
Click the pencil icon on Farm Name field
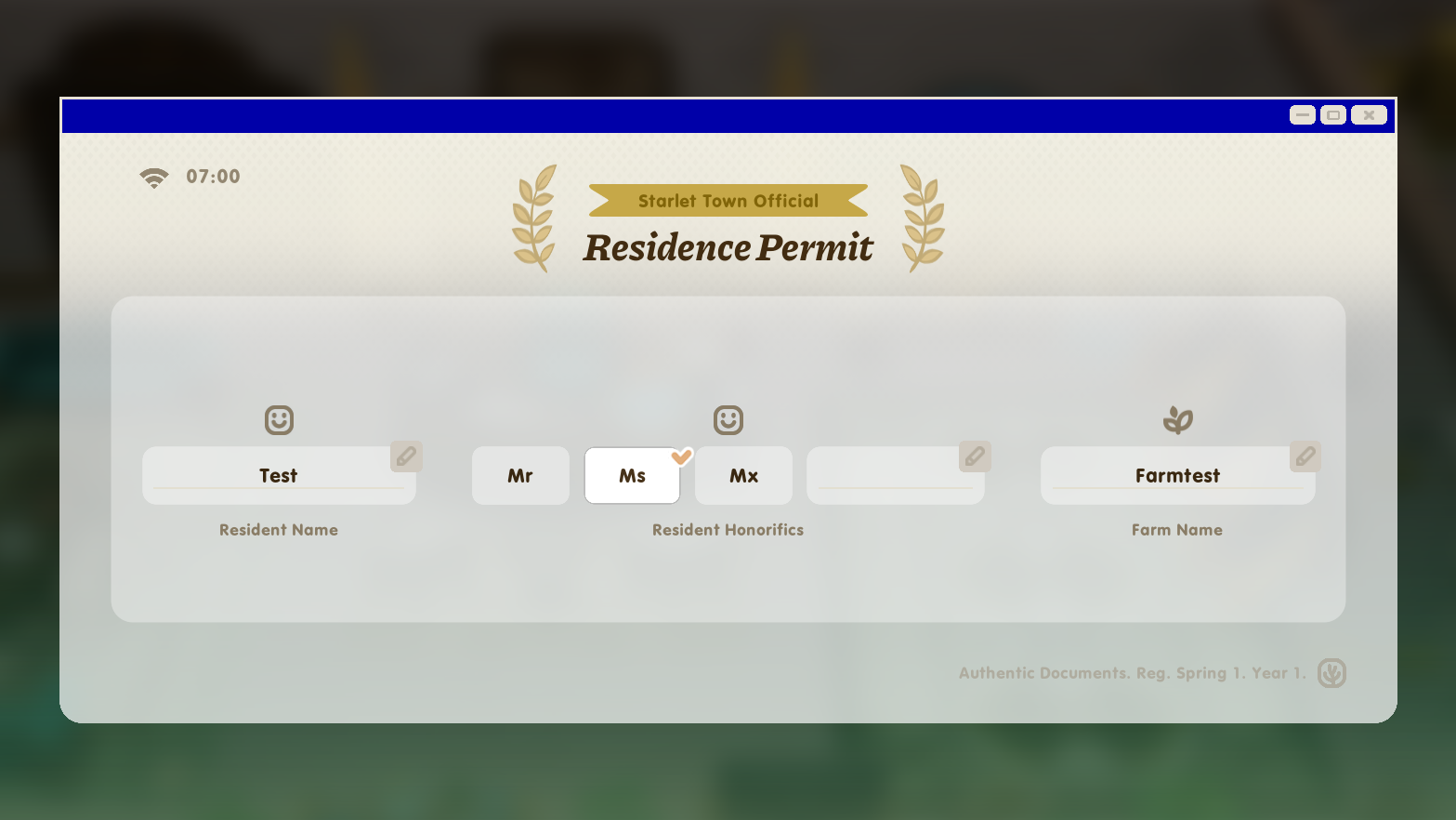(1305, 456)
